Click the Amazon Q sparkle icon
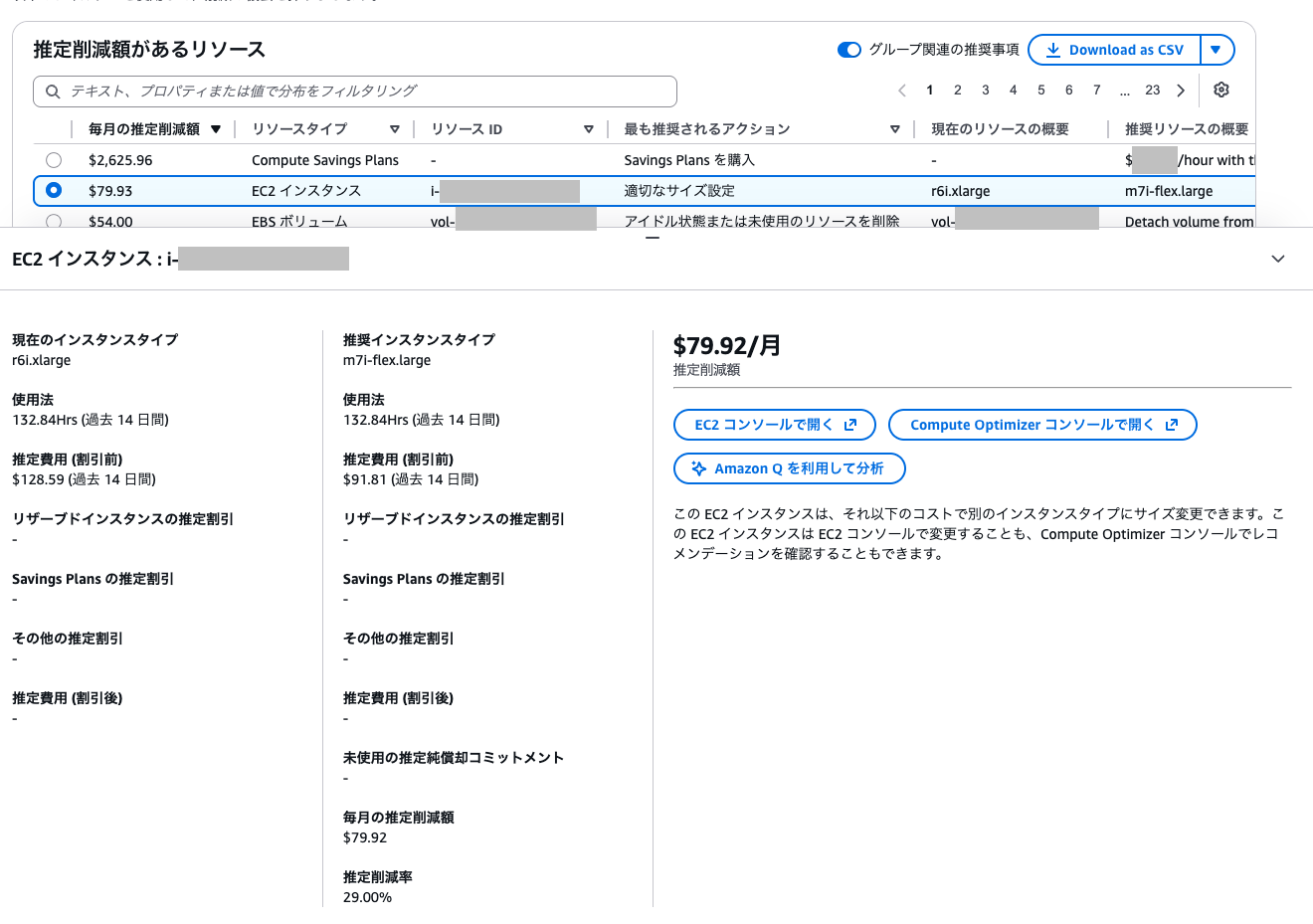The width and height of the screenshot is (1313, 924). click(699, 468)
